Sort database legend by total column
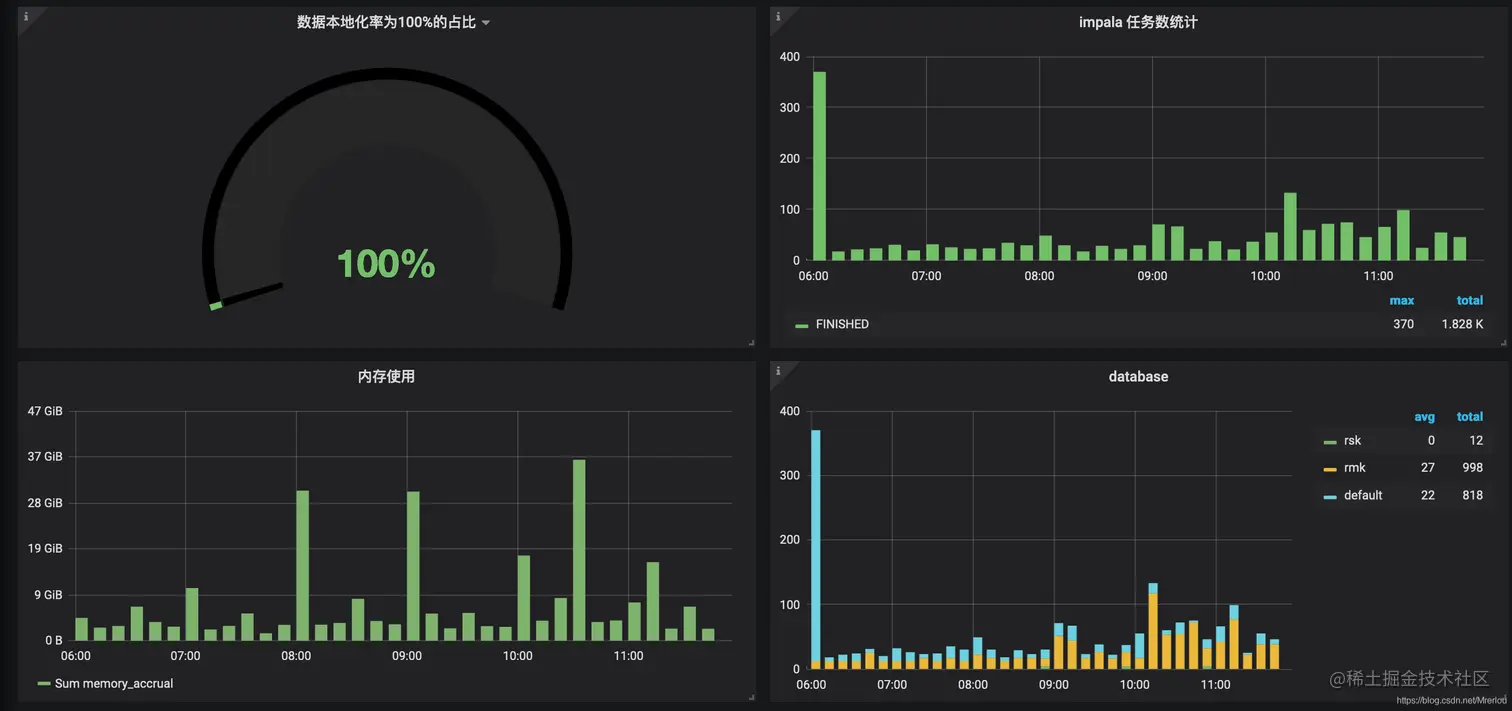Viewport: 1512px width, 711px height. click(x=1469, y=416)
